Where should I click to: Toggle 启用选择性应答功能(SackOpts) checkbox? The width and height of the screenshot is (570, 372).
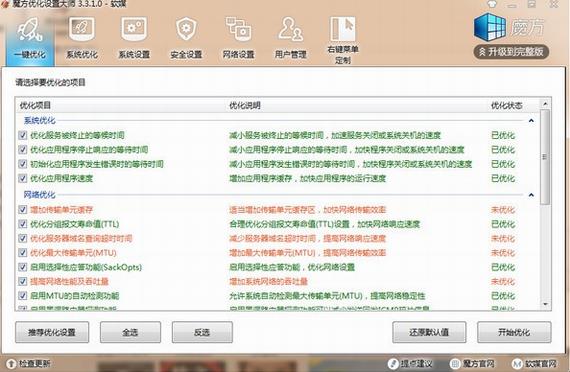(x=23, y=267)
